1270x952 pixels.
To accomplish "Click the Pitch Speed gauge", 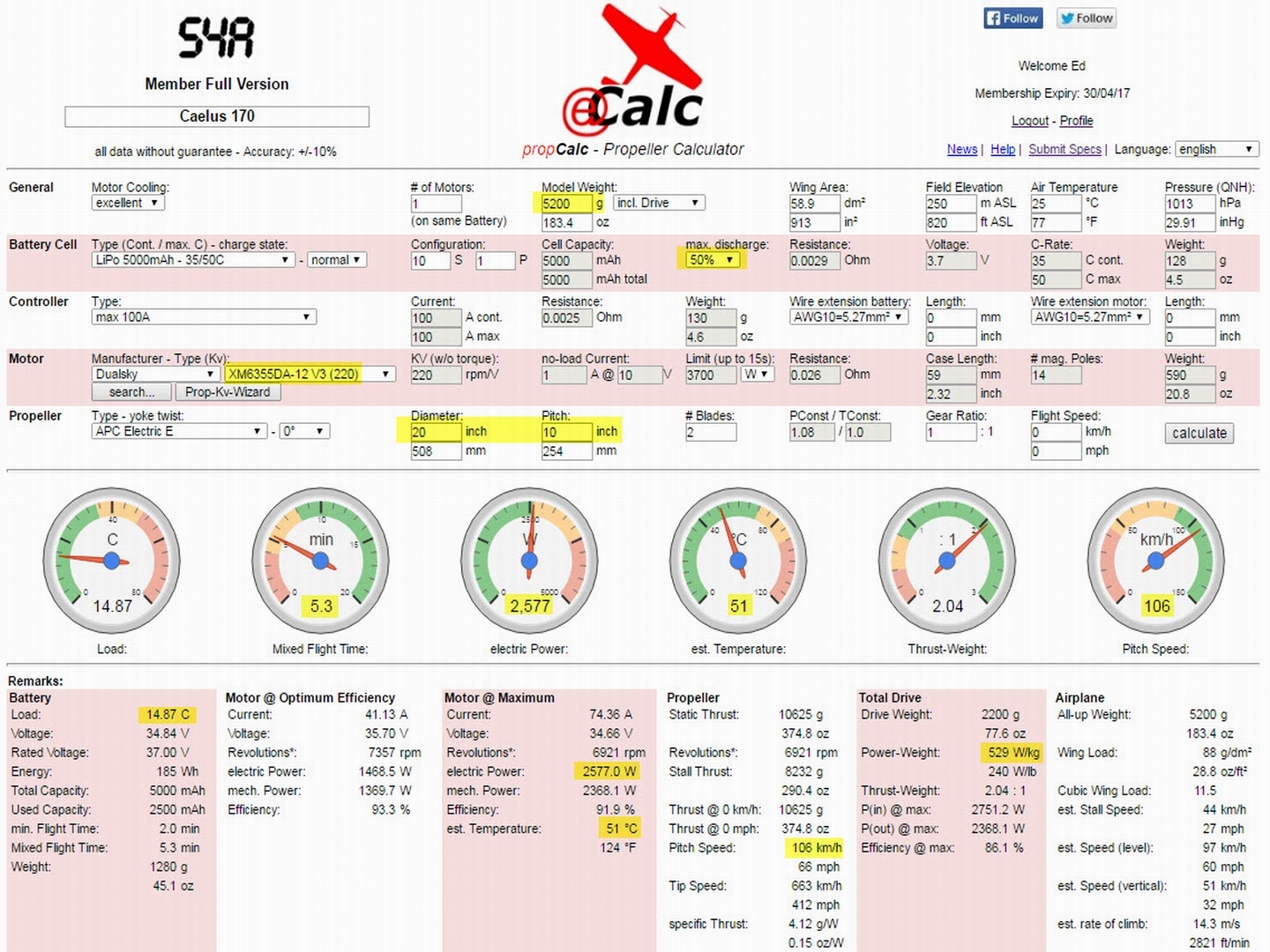I will [x=1156, y=560].
